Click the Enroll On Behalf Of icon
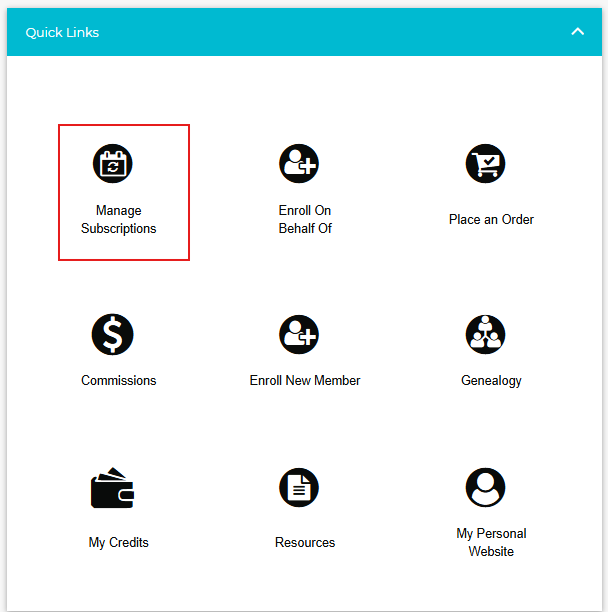 coord(299,163)
